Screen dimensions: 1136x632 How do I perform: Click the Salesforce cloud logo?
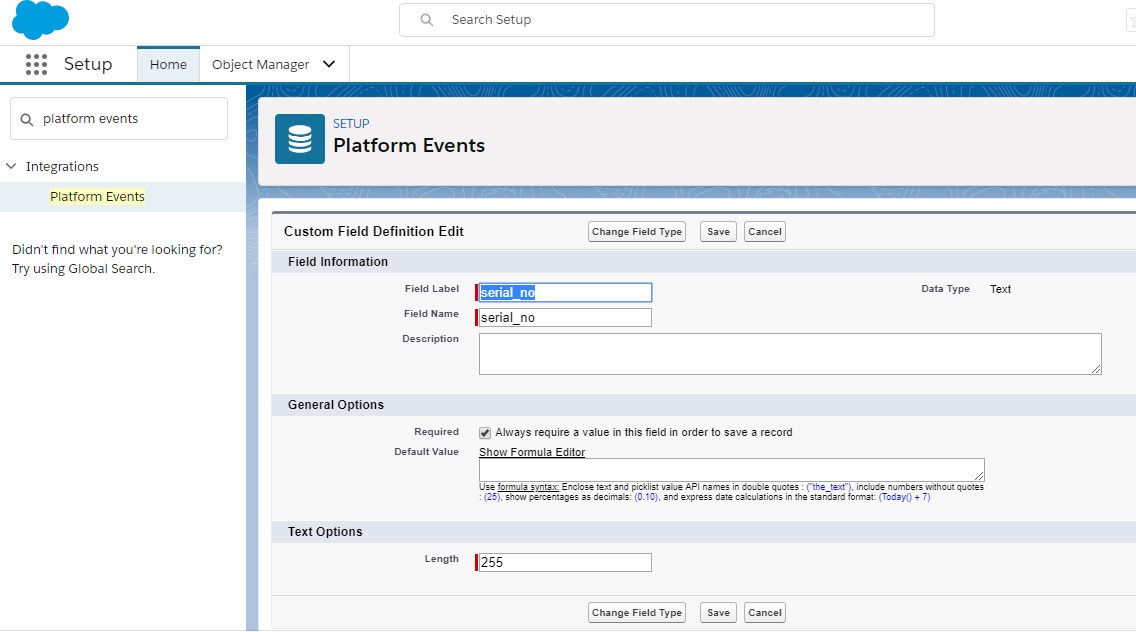(40, 19)
